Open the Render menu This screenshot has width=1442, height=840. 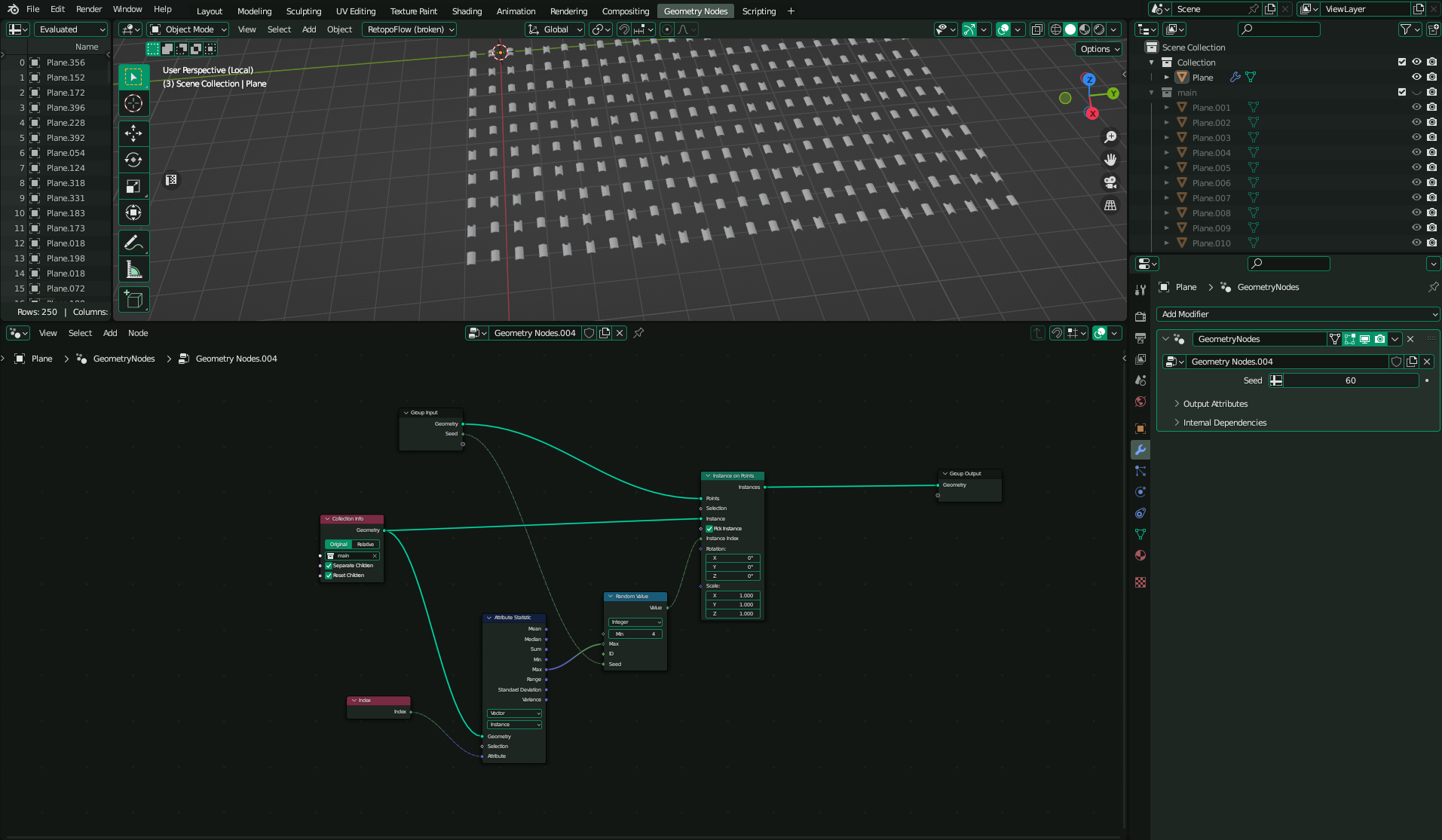click(x=89, y=9)
